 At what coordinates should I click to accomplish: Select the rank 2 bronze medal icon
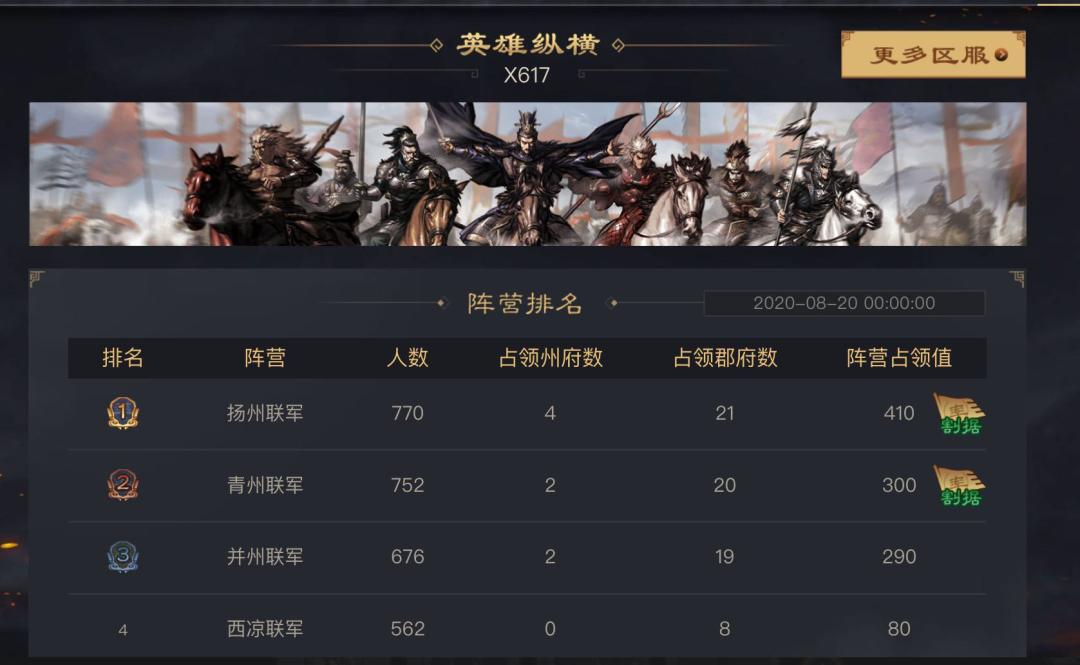point(123,484)
